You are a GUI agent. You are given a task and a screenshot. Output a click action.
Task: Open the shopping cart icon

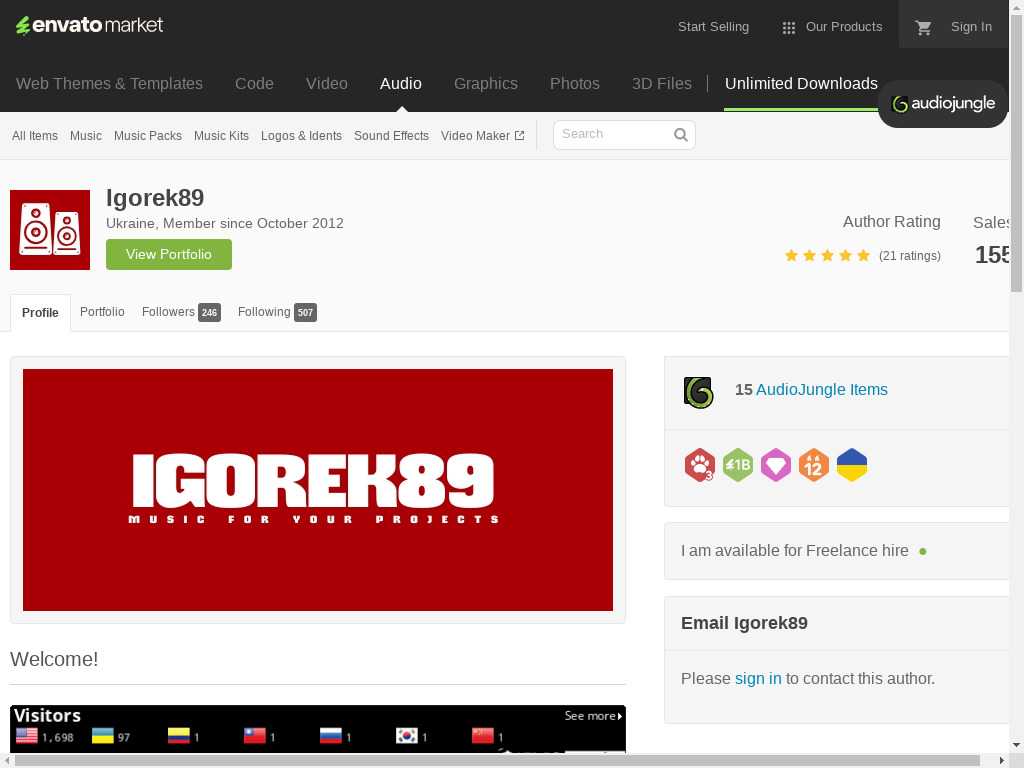[x=923, y=27]
